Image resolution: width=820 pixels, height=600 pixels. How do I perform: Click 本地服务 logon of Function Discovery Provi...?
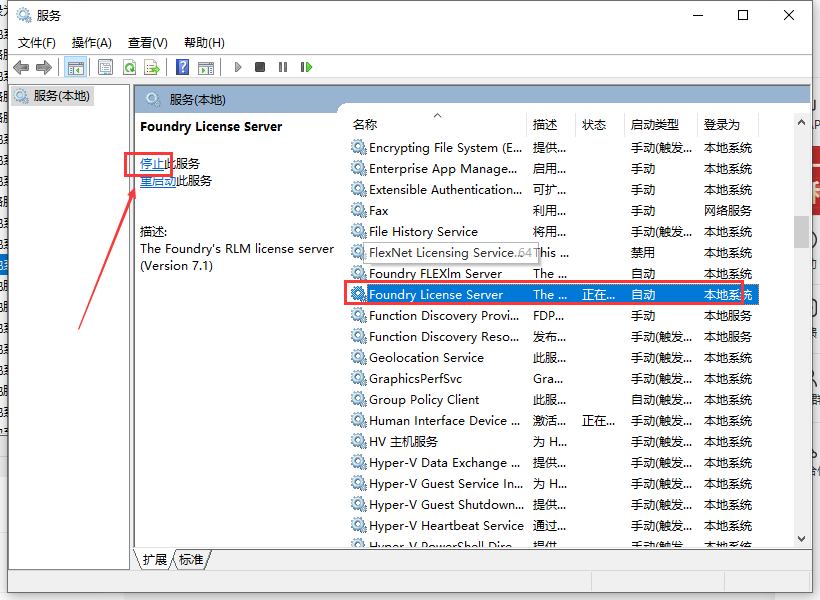[727, 315]
